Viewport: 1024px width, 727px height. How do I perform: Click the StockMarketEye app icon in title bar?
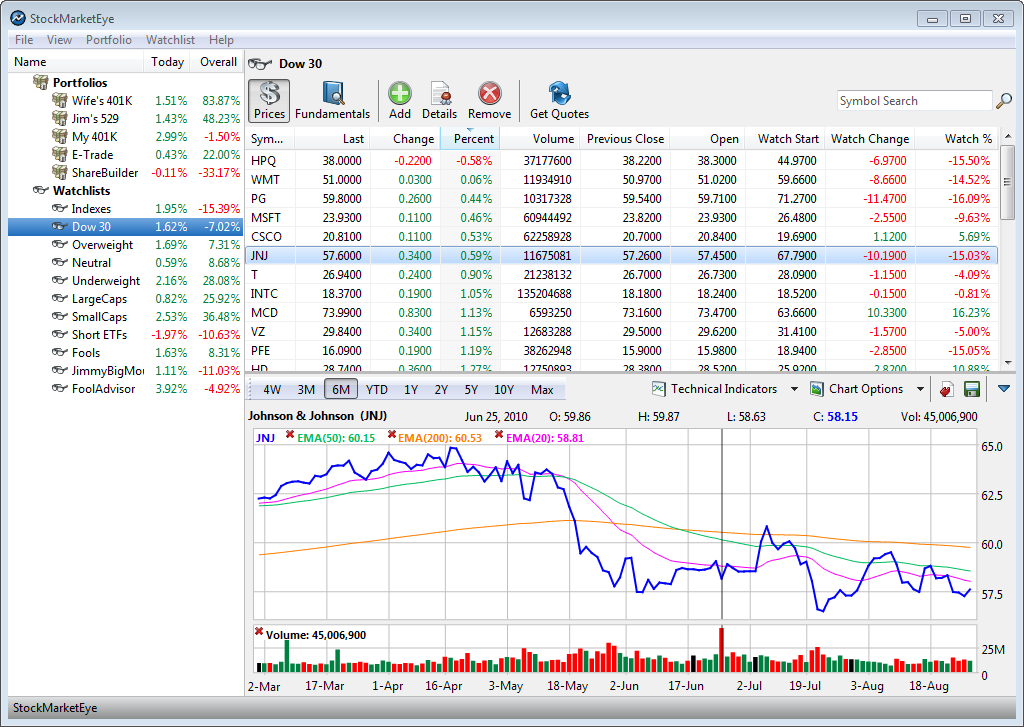(x=18, y=18)
